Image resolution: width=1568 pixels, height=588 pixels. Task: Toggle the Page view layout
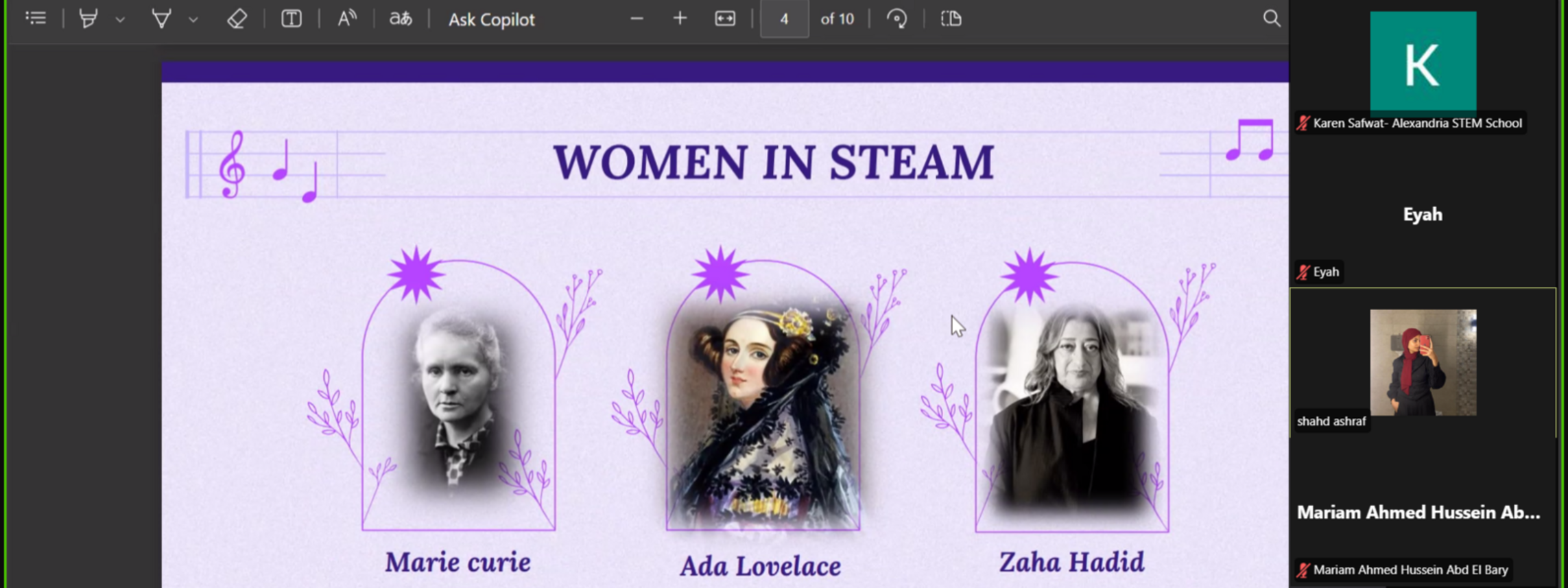tap(951, 19)
